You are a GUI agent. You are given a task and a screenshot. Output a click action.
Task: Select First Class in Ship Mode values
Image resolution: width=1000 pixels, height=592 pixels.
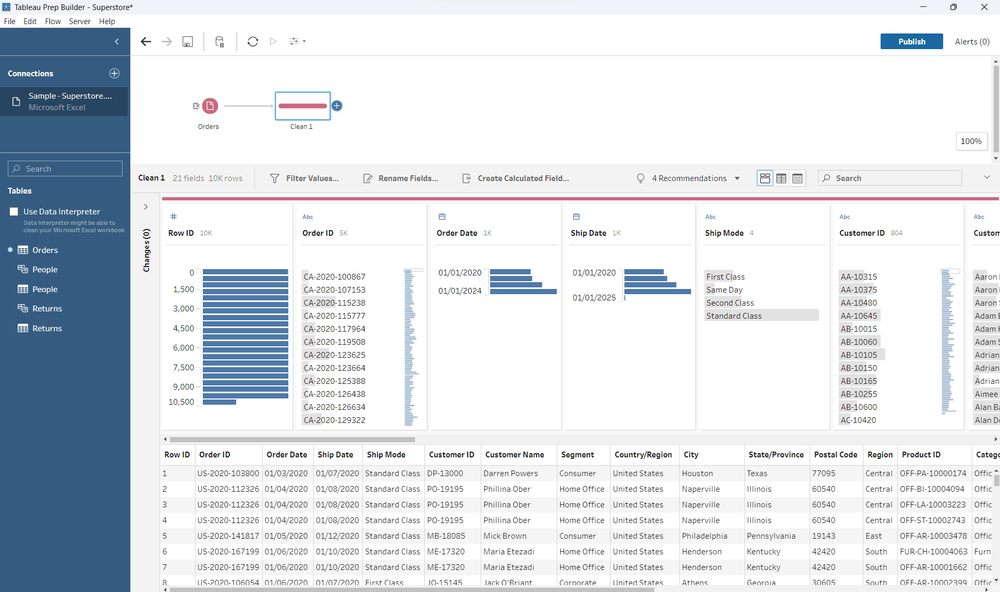tap(725, 277)
